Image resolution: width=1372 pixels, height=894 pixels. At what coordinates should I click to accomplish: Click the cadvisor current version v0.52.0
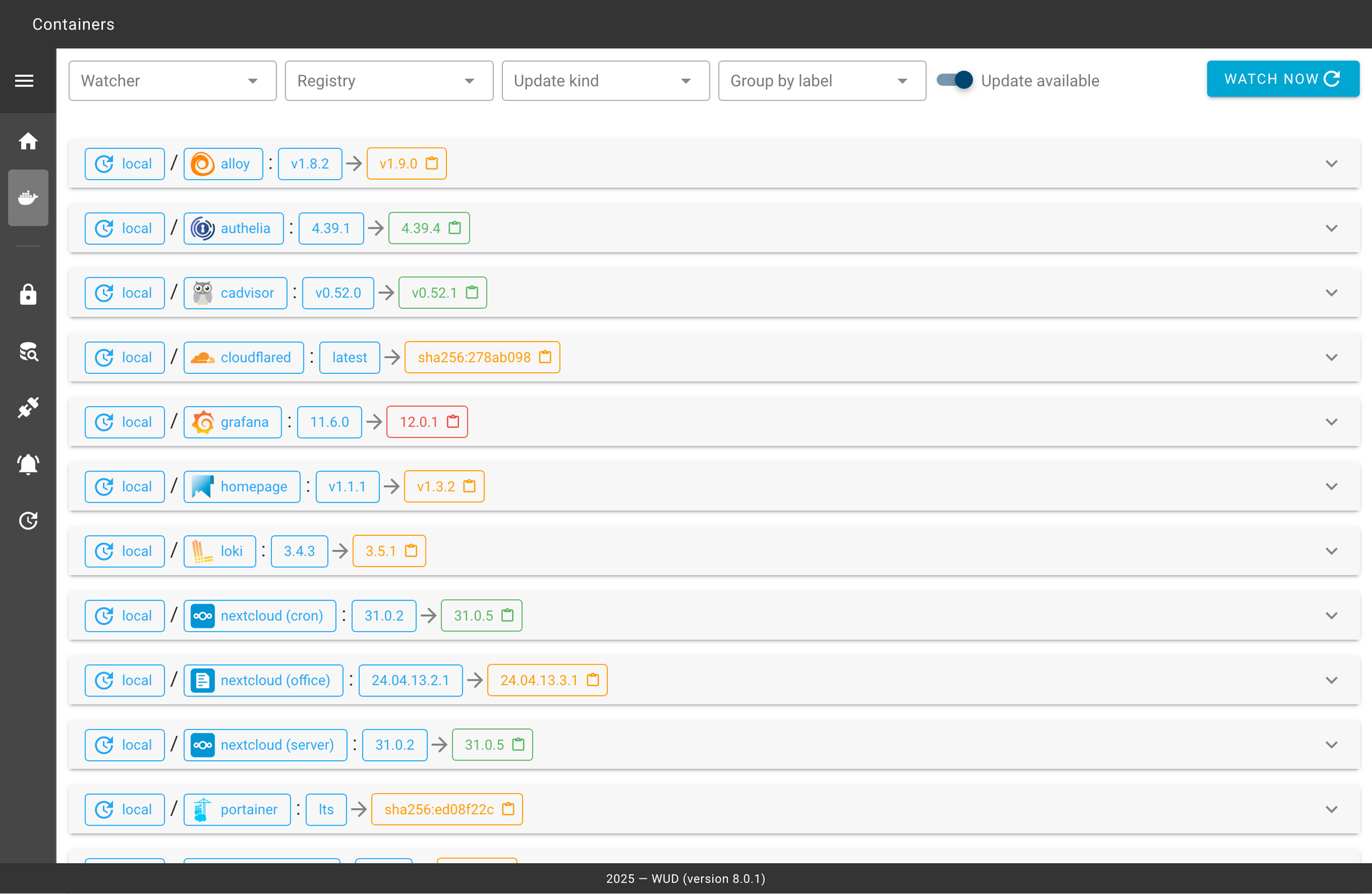[x=338, y=293]
